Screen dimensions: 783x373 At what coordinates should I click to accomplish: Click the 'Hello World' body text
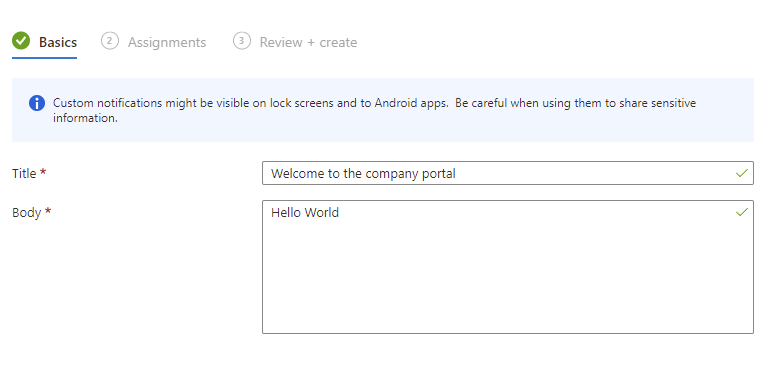(x=305, y=212)
